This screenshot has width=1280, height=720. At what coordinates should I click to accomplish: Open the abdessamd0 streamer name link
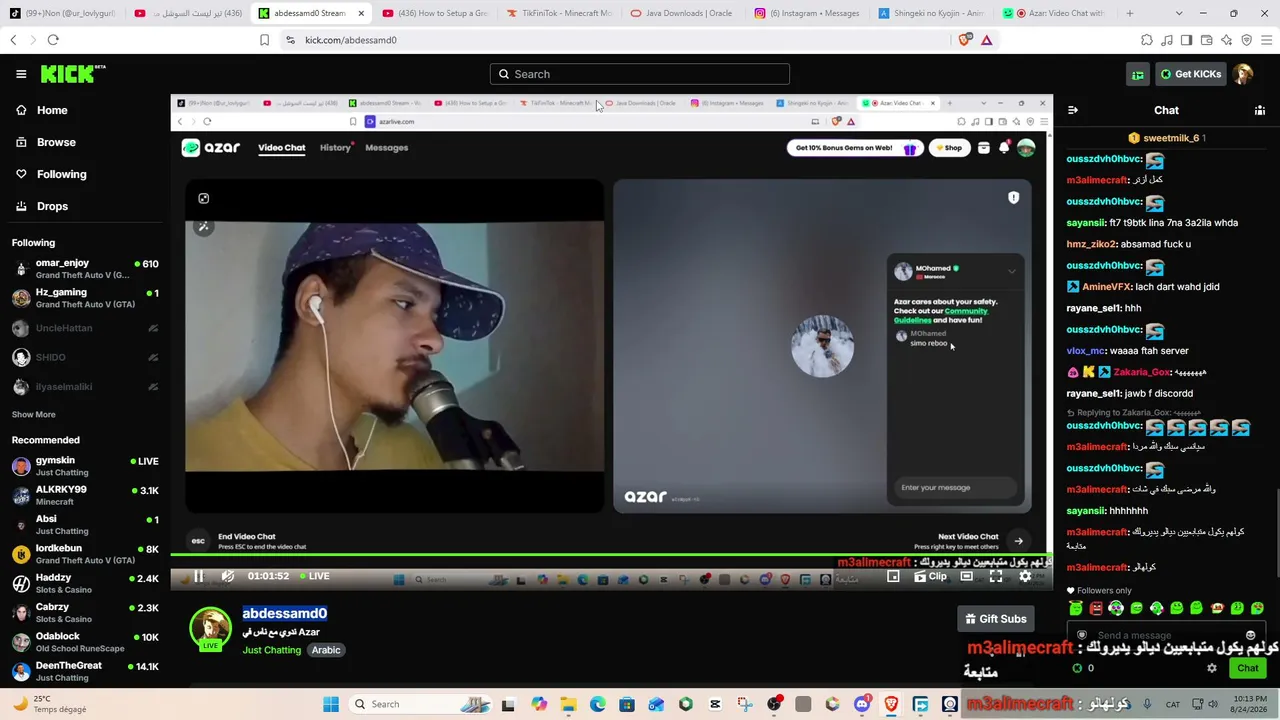285,613
